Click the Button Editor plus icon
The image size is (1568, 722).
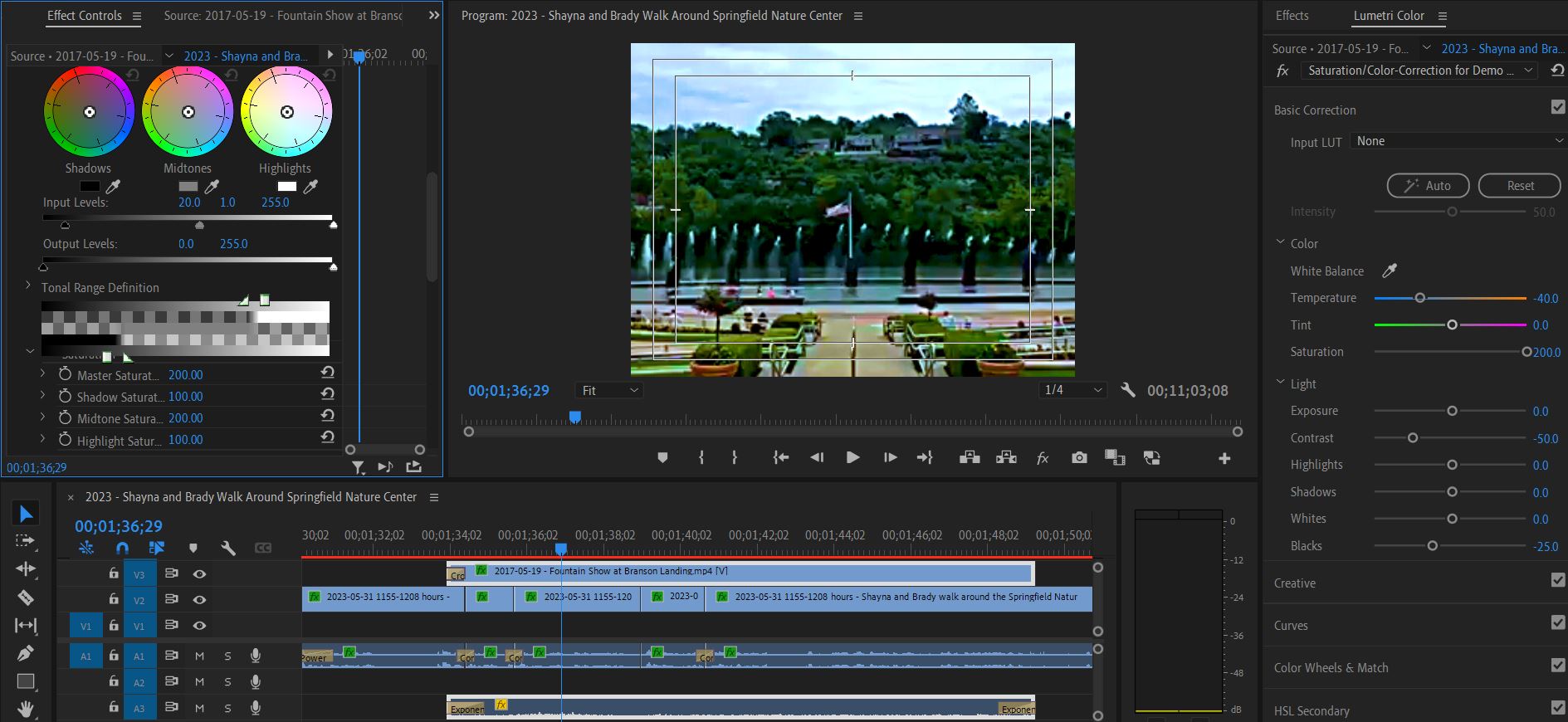(x=1224, y=458)
